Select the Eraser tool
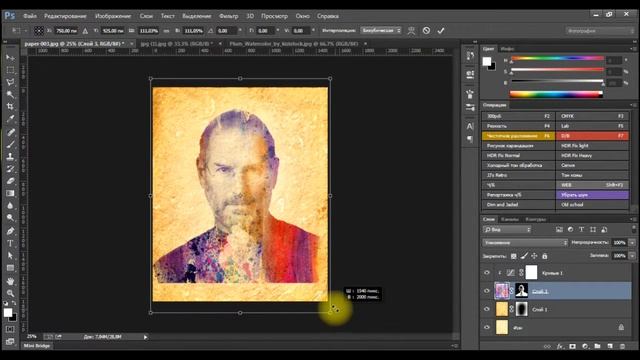Image resolution: width=640 pixels, height=360 pixels. (x=11, y=181)
